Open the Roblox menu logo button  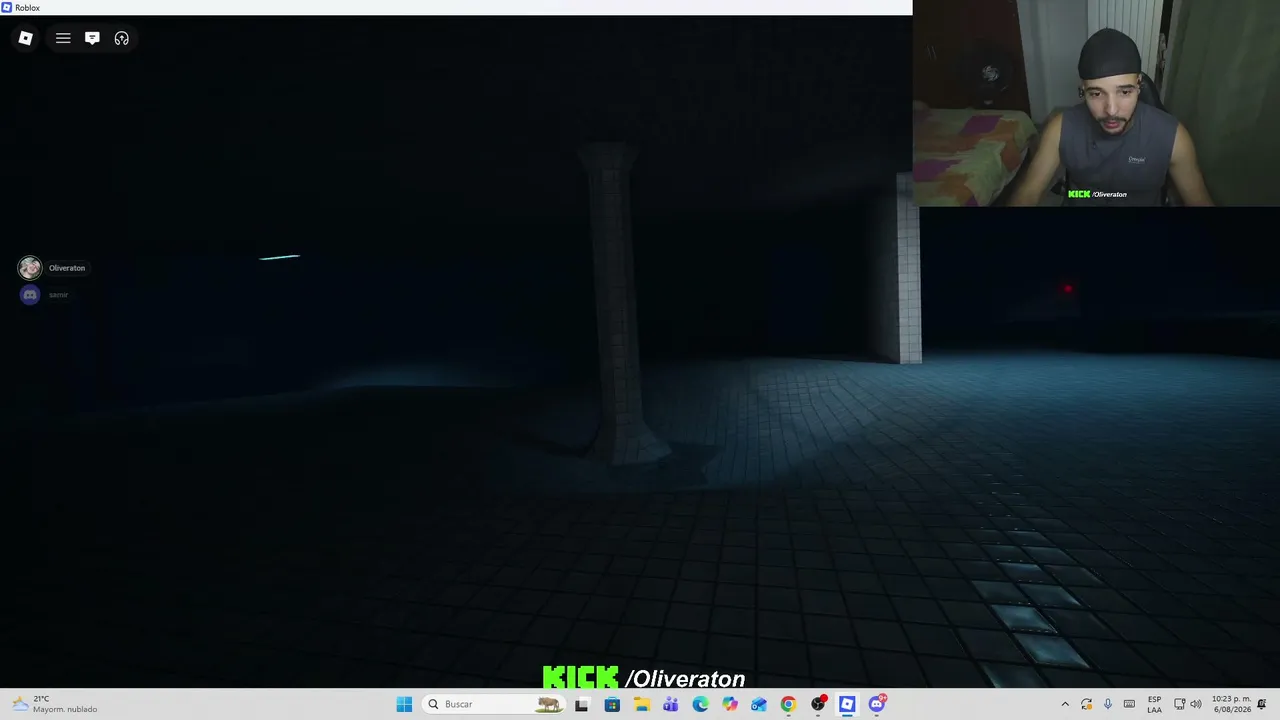pyautogui.click(x=26, y=38)
